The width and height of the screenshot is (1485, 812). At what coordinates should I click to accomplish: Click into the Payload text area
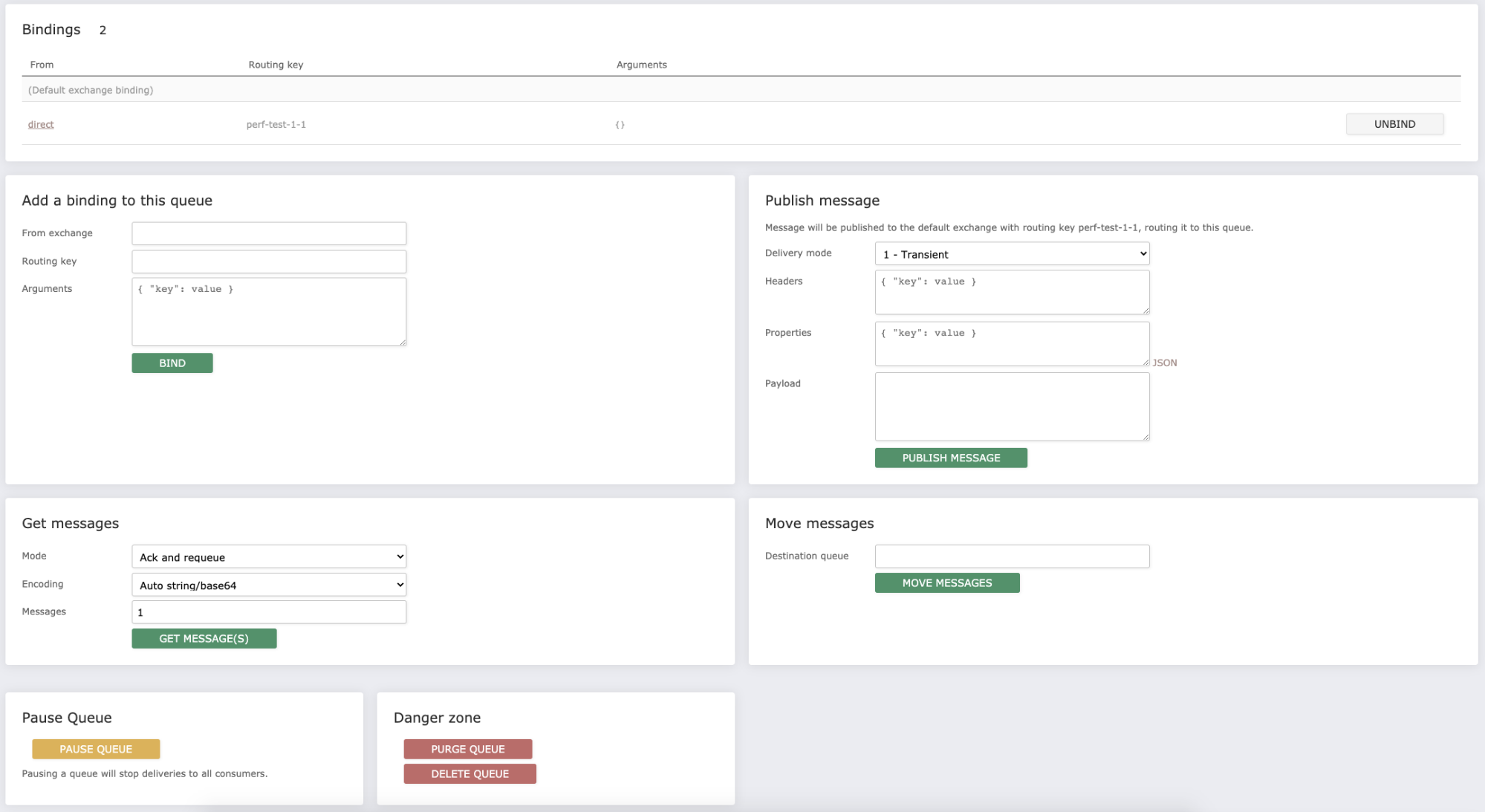1012,406
